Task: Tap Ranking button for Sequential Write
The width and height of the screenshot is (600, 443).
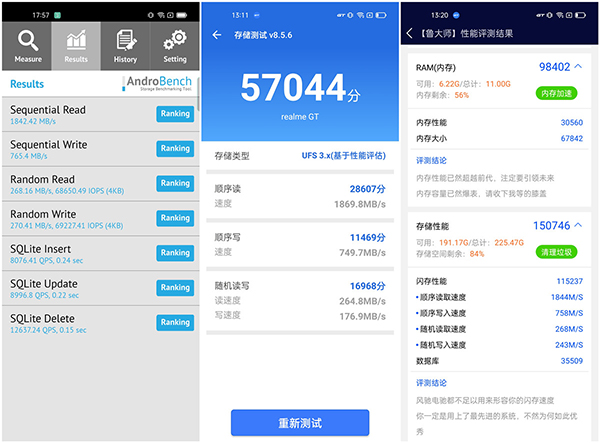Action: [175, 149]
